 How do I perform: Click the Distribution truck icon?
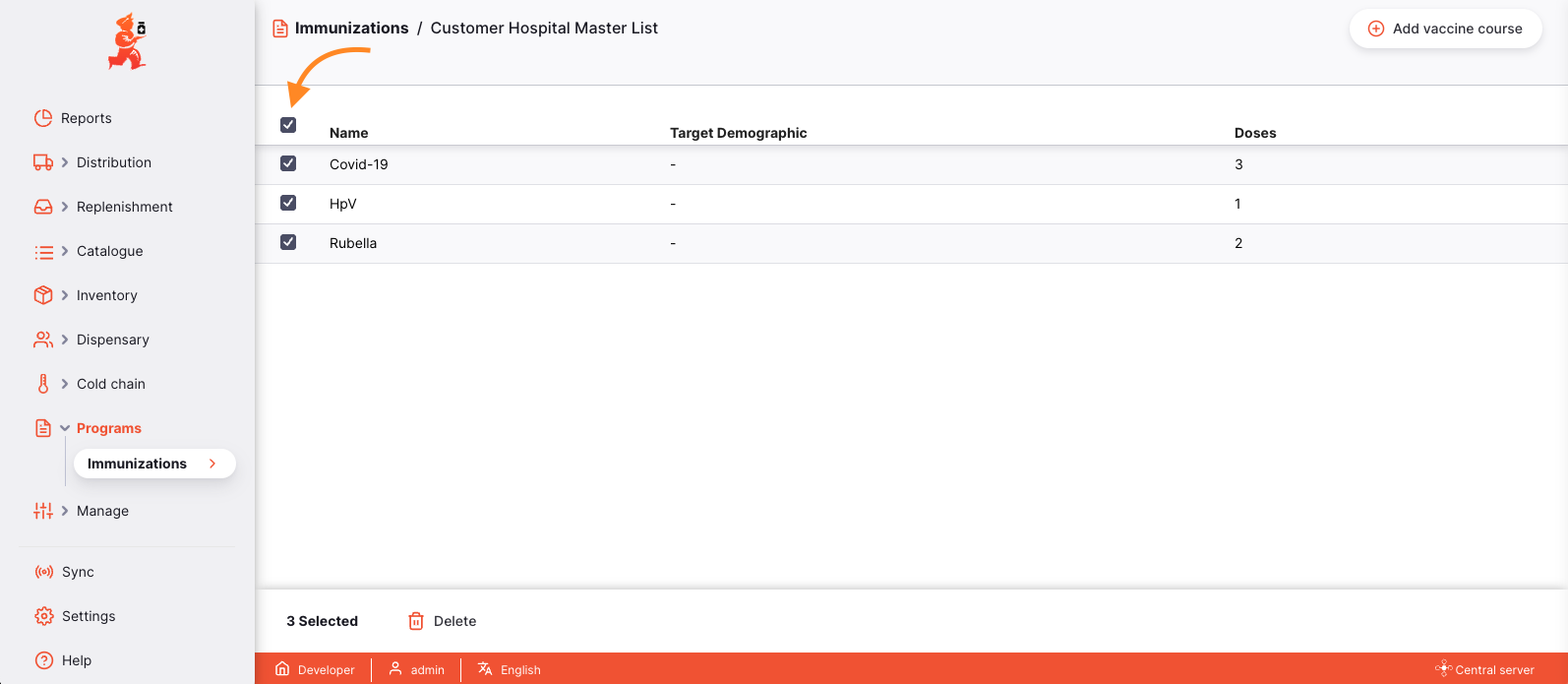point(43,162)
